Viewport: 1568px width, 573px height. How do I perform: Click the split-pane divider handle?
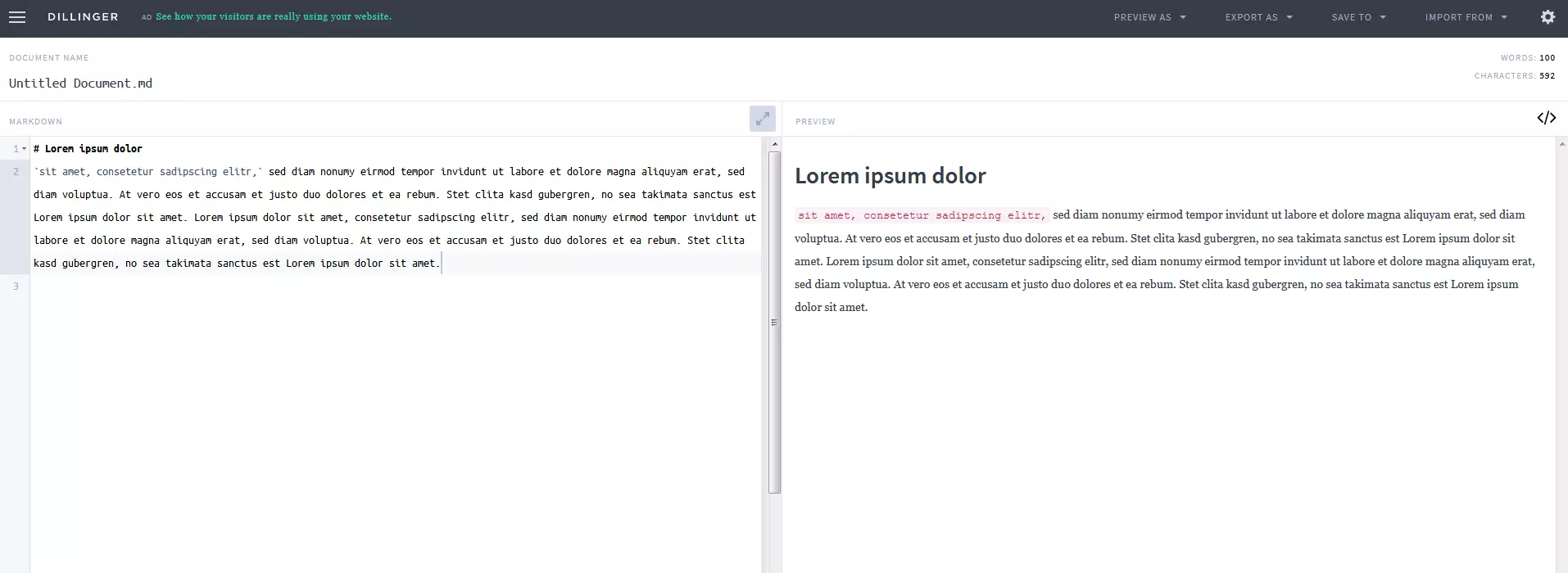(774, 323)
